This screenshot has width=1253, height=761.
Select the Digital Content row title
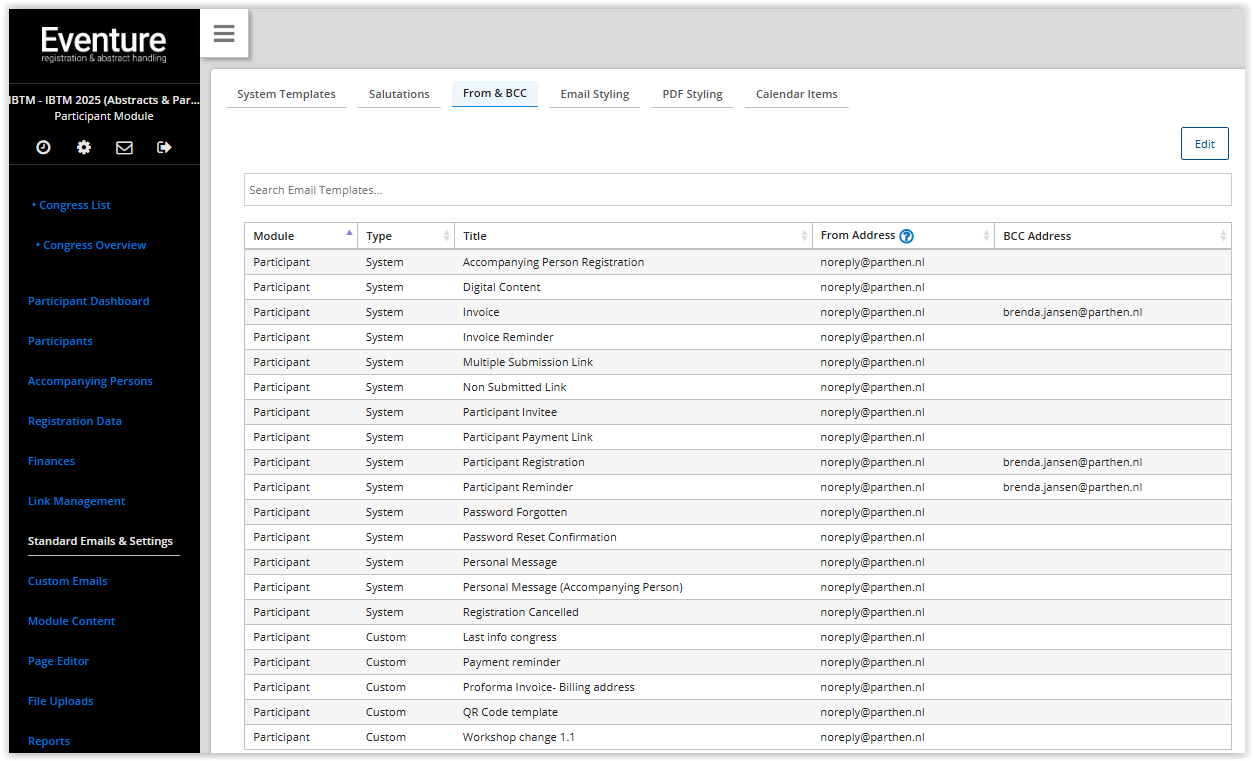(x=501, y=287)
